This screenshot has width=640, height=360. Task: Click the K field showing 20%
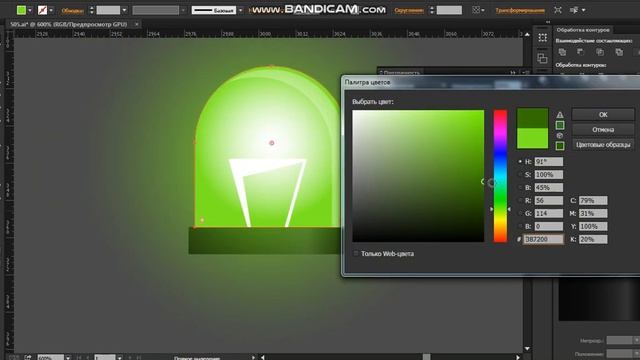click(593, 239)
